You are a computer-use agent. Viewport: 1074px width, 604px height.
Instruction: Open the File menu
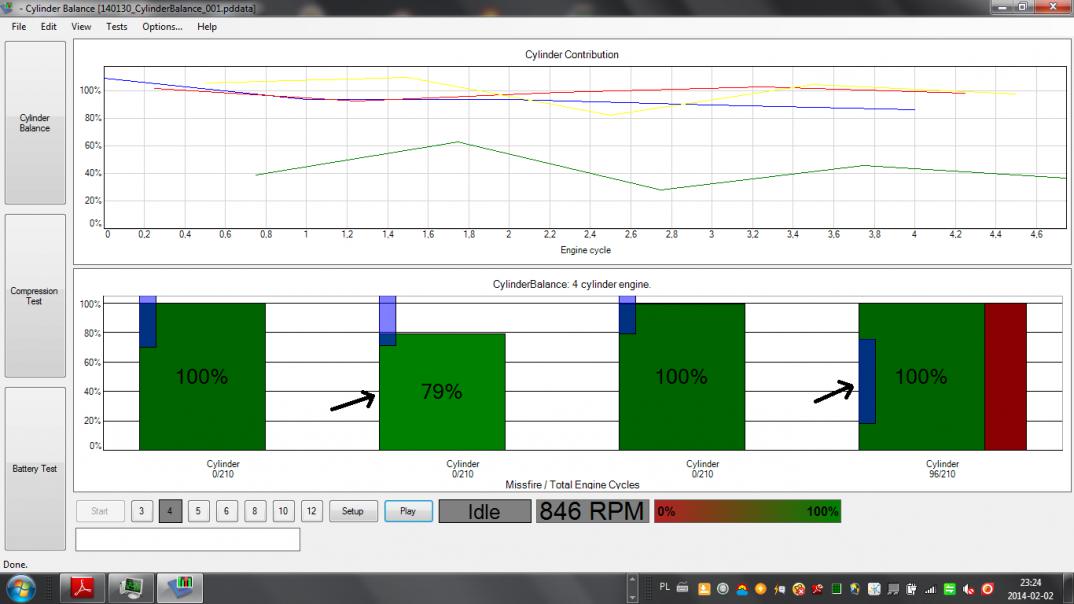click(18, 27)
